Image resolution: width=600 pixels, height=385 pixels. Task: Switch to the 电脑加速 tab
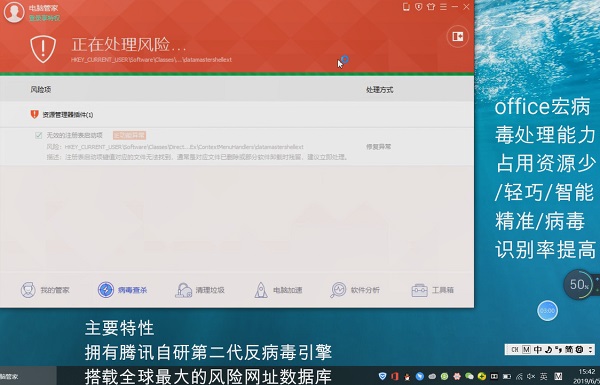[x=278, y=290]
